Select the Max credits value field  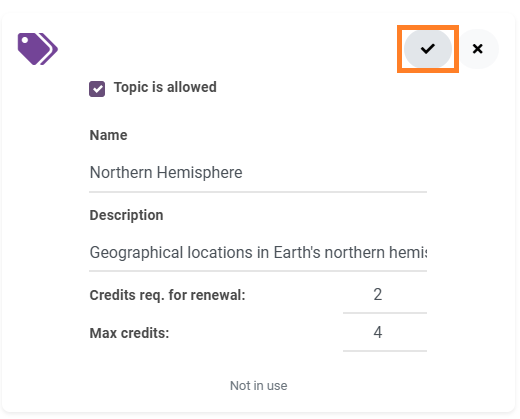pyautogui.click(x=385, y=333)
